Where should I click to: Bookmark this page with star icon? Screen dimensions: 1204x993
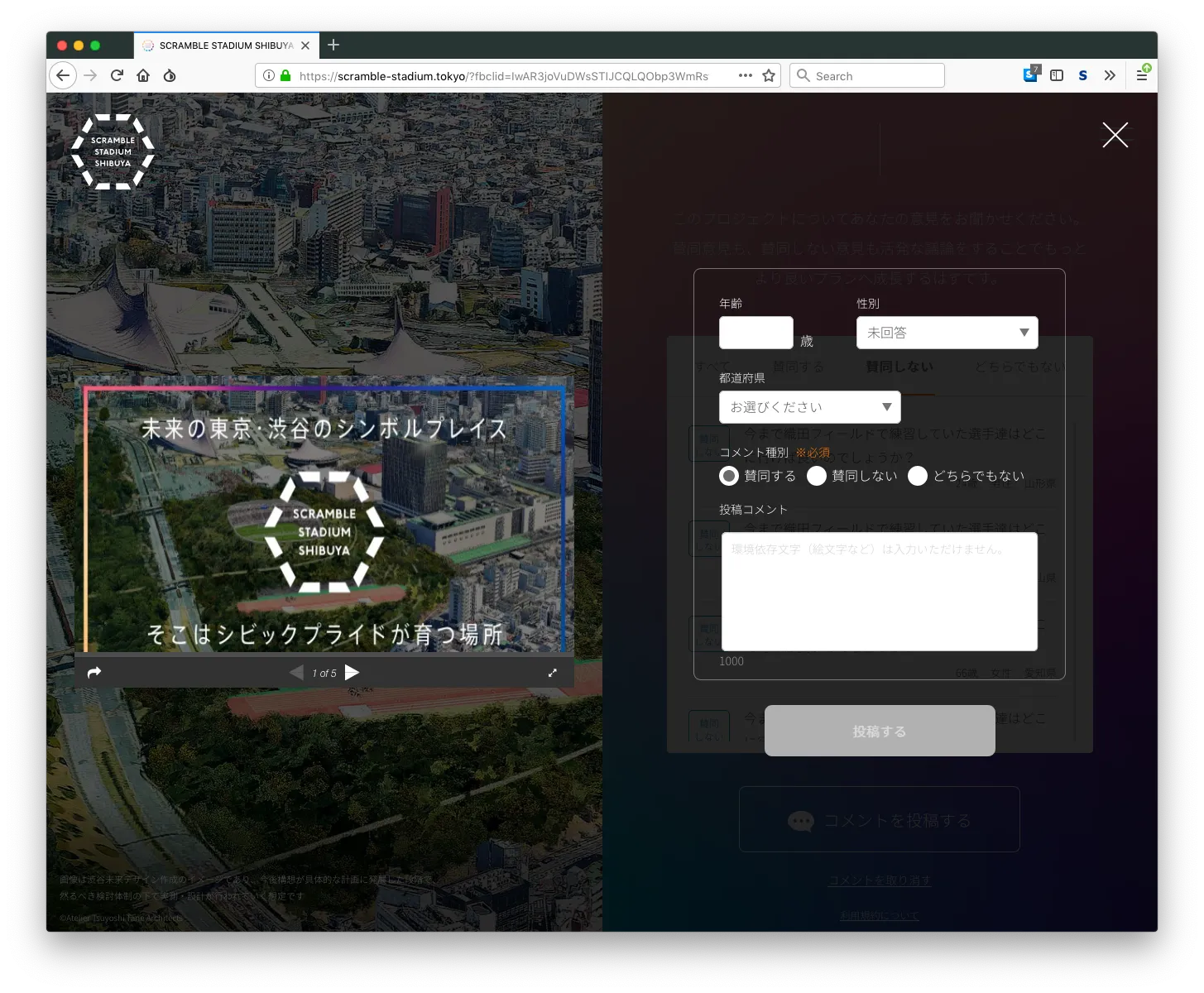(769, 75)
